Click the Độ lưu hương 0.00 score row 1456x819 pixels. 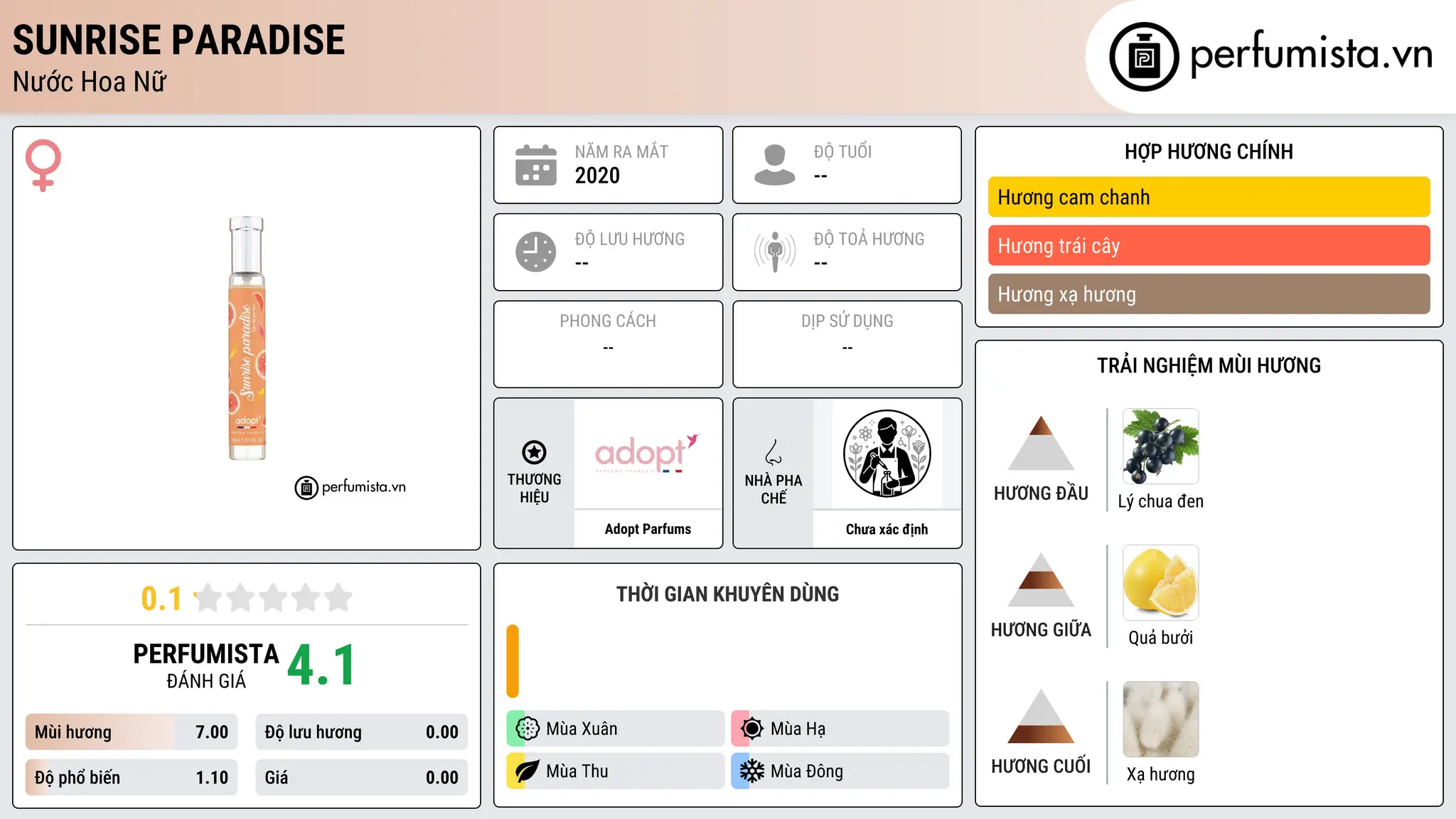tap(362, 732)
